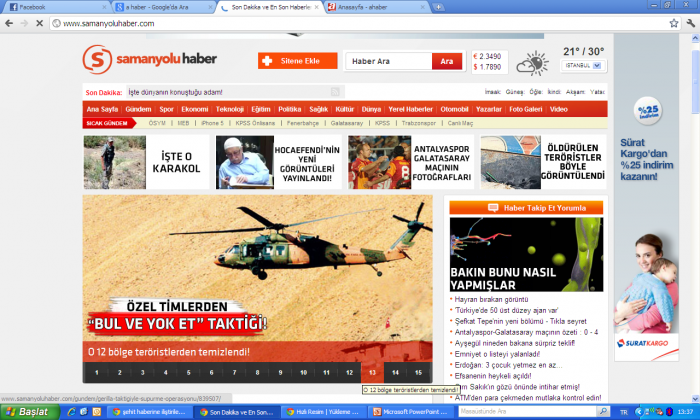Click the Fenerbahçe hot topic link
The width and height of the screenshot is (700, 420).
tap(303, 123)
